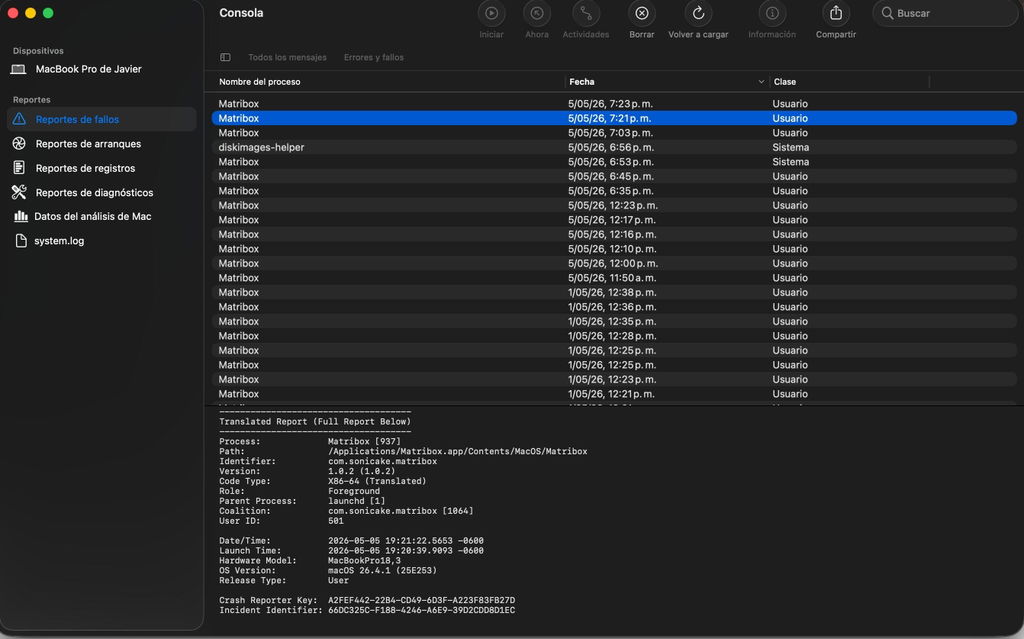Select the Matribox report from 11:50 a.m.
Viewport: 1024px width, 639px height.
[x=614, y=278]
